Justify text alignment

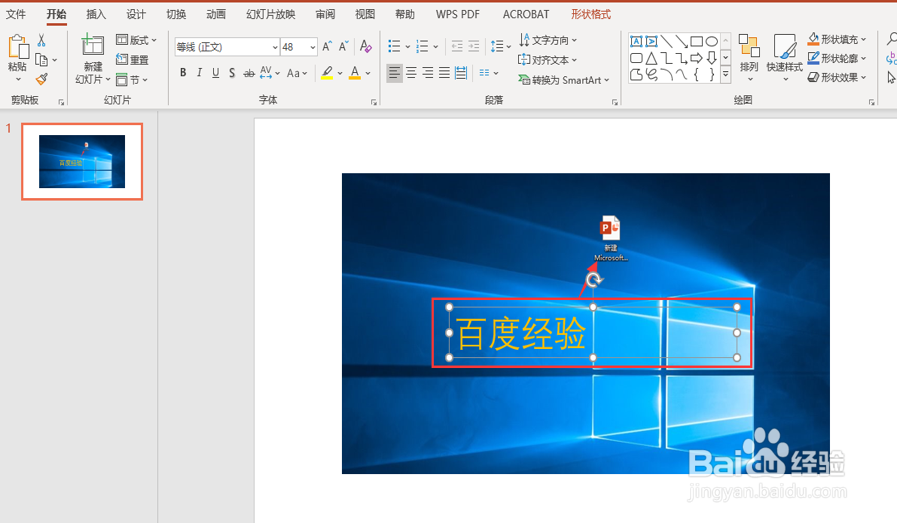click(x=444, y=73)
